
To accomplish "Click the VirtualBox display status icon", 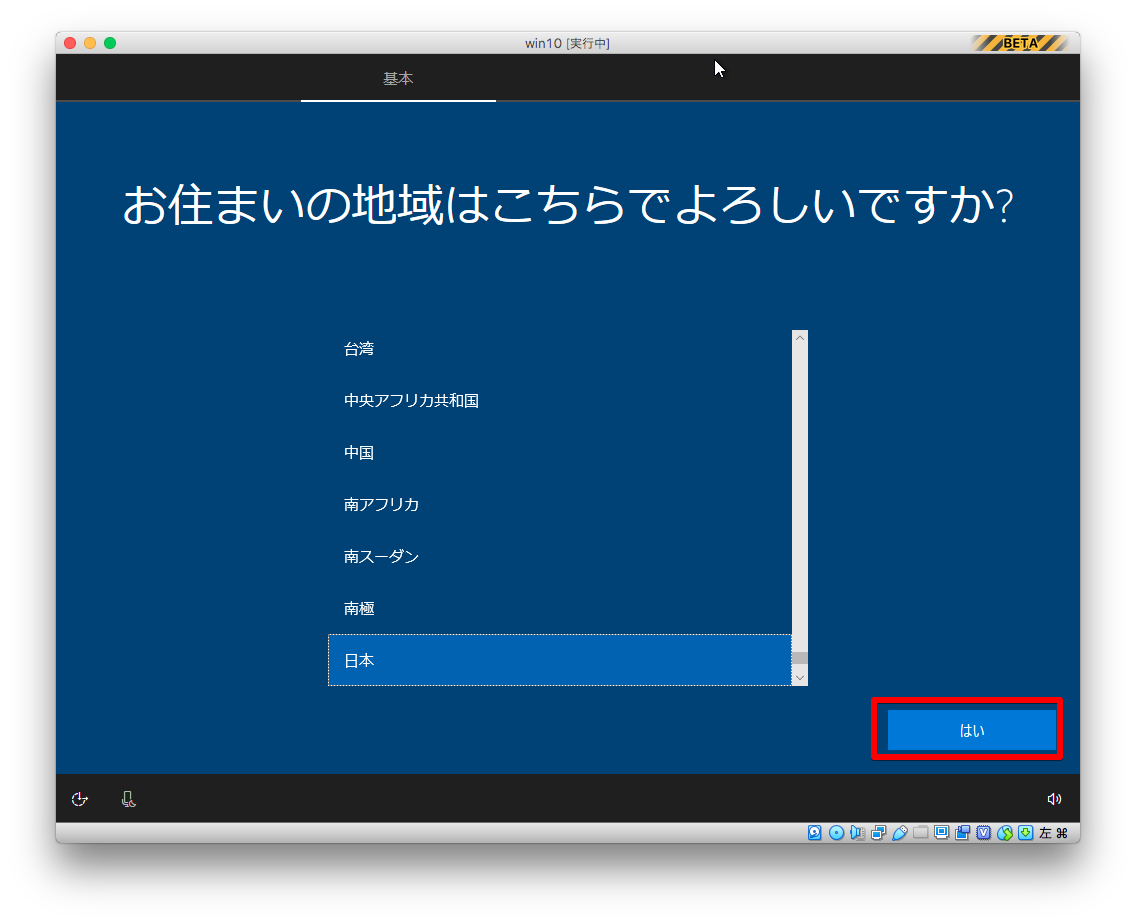I will coord(941,832).
